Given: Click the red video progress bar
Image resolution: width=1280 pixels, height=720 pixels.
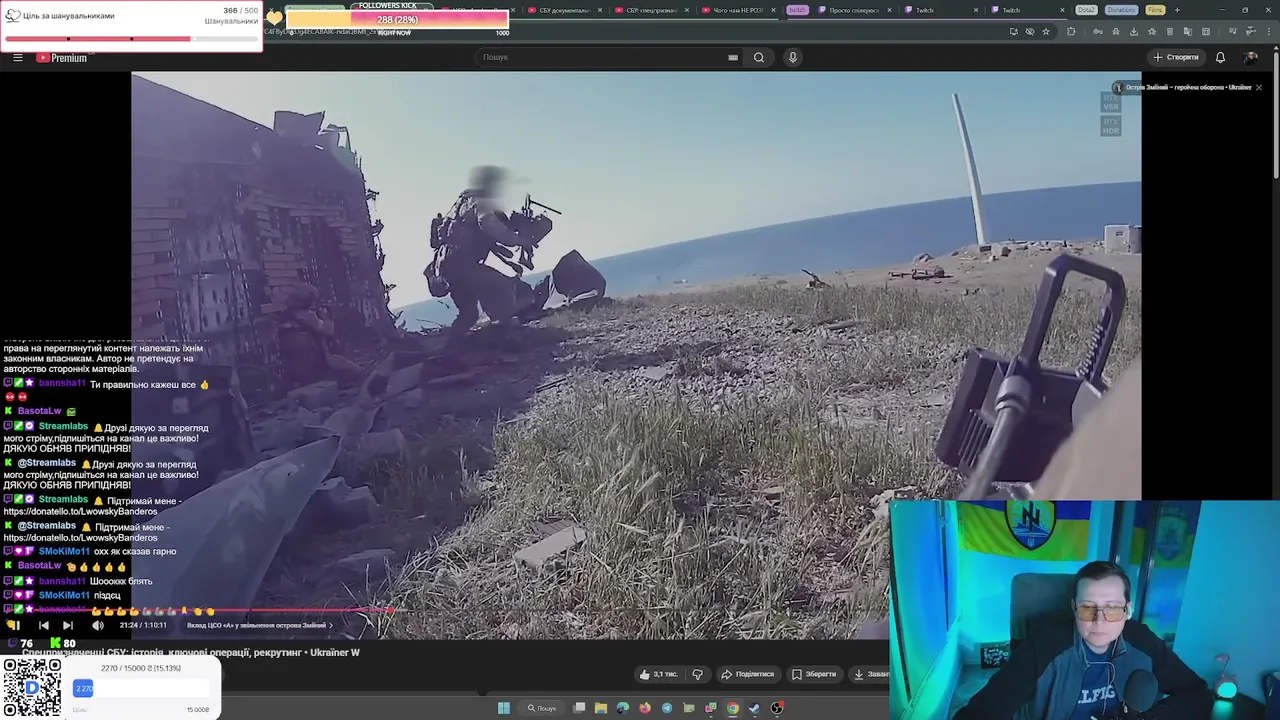Looking at the screenshot, I should [x=200, y=609].
